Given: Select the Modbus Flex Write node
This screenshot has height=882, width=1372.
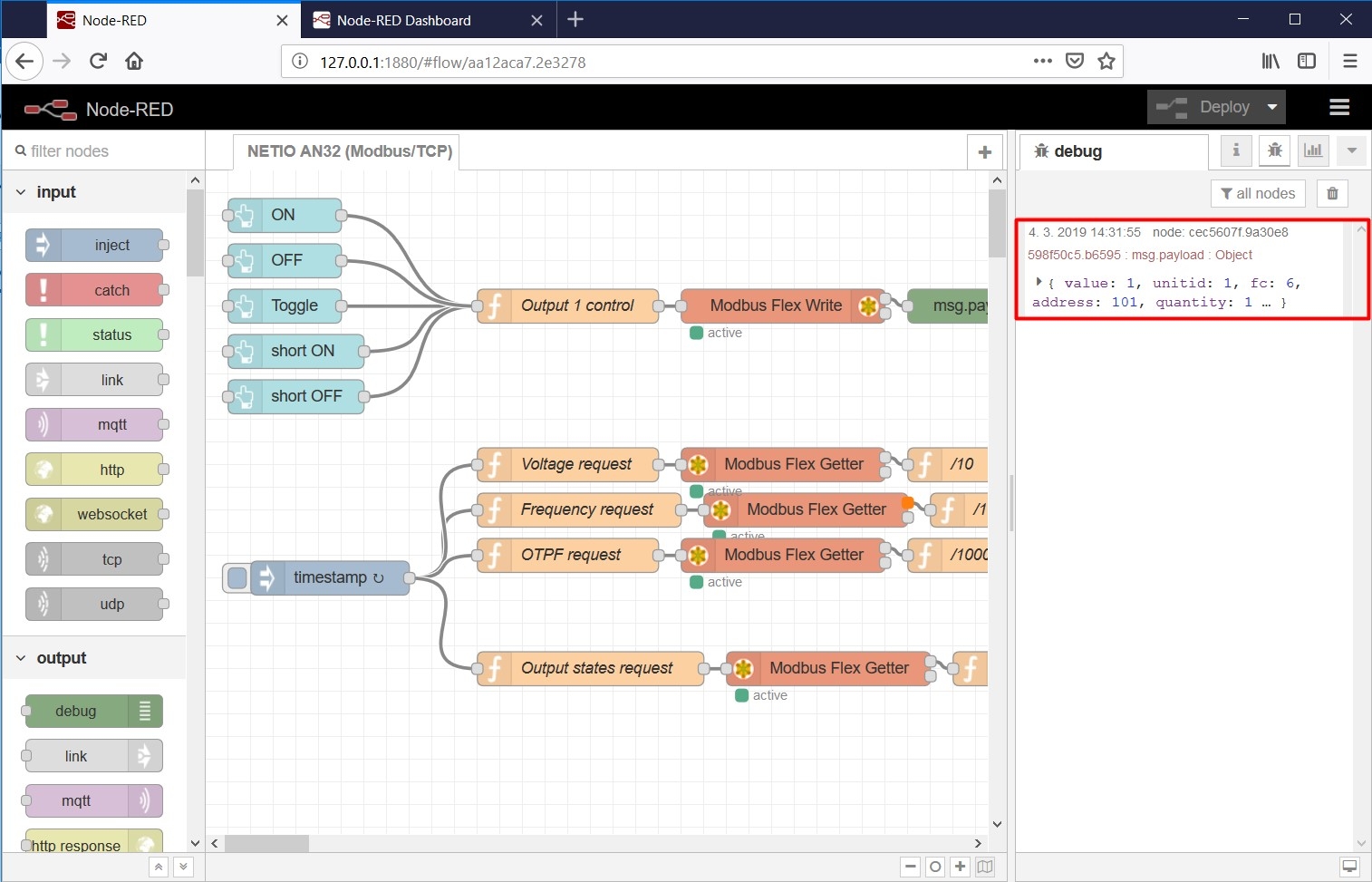Looking at the screenshot, I should 783,305.
